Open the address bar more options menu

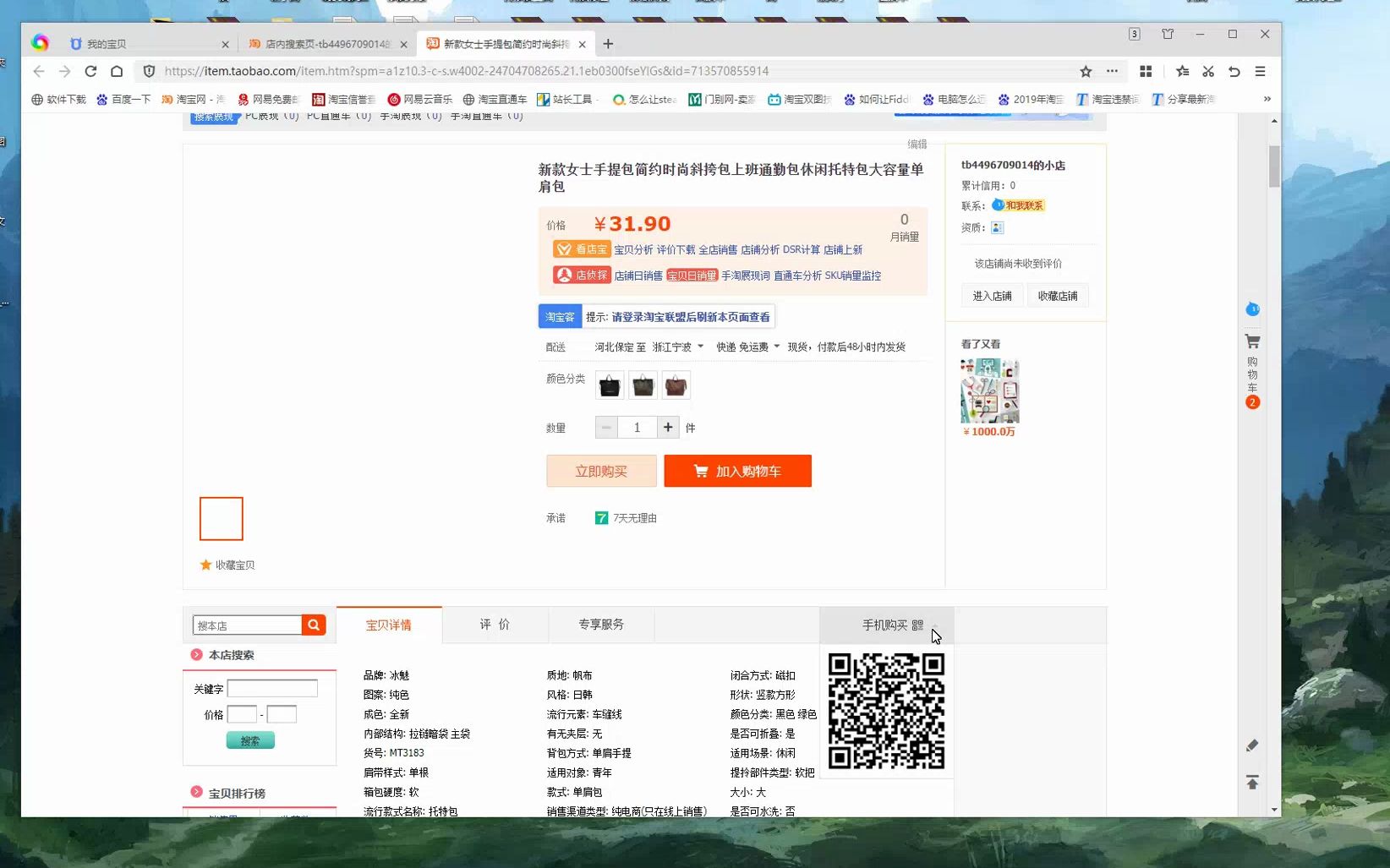point(1112,71)
